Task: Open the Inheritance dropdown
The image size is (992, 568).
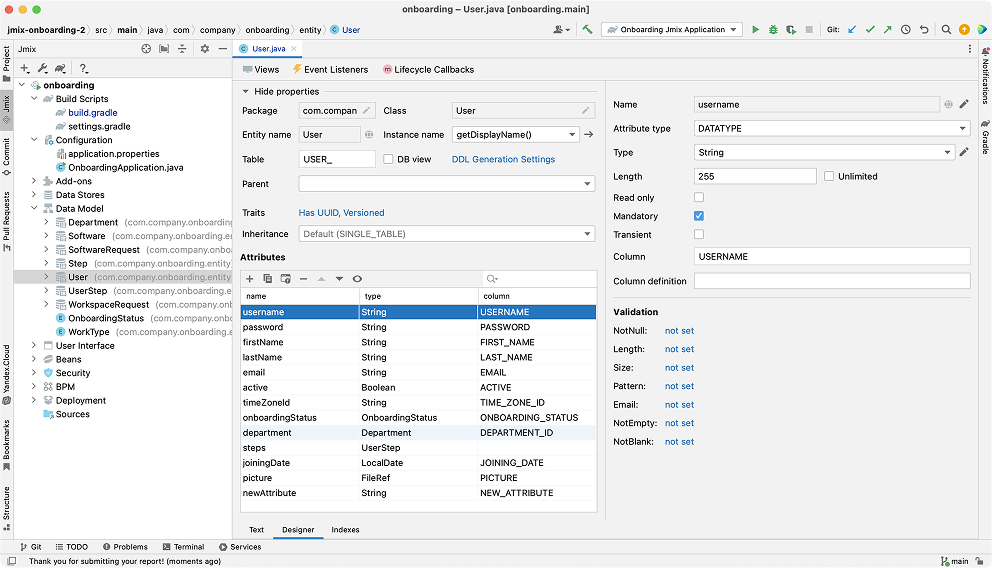Action: pyautogui.click(x=446, y=234)
